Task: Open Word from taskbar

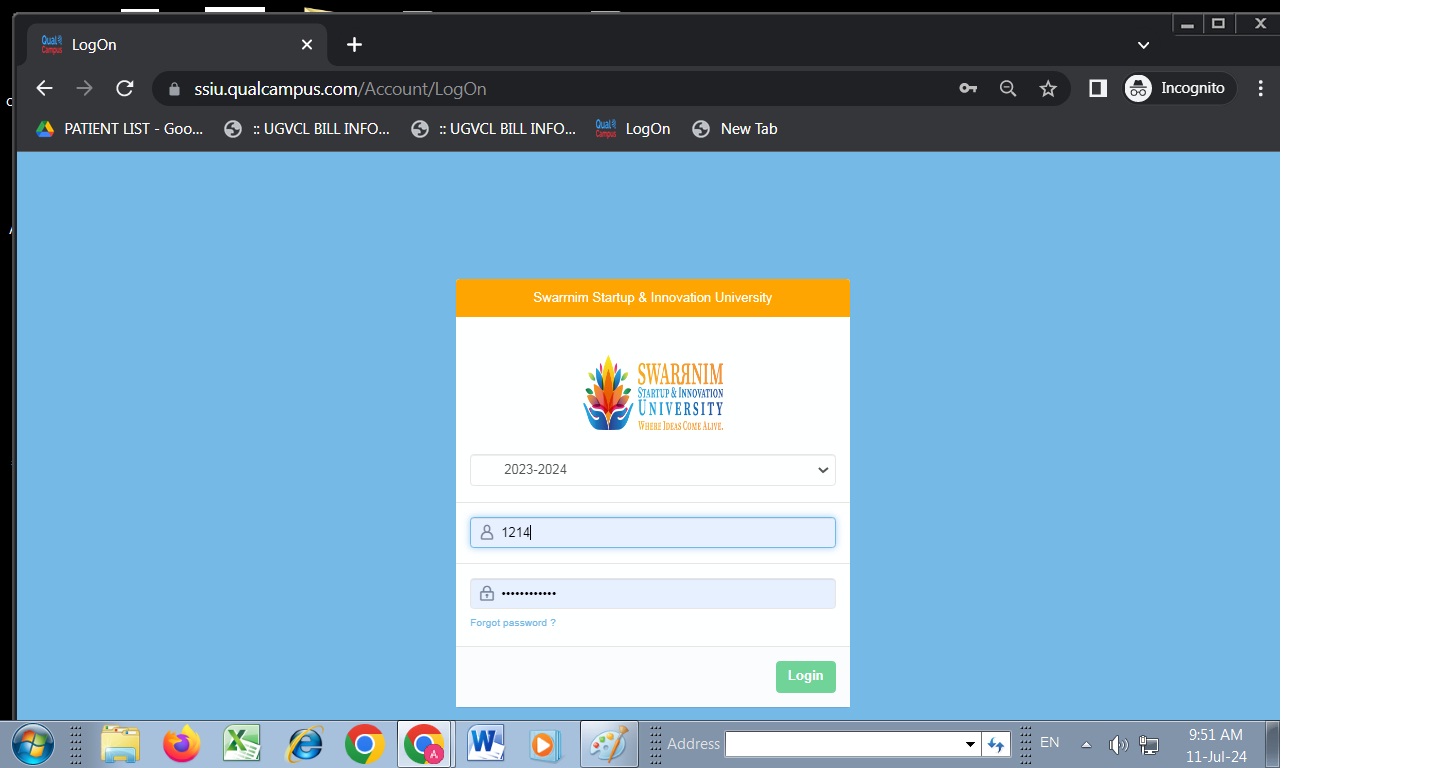Action: pos(486,745)
